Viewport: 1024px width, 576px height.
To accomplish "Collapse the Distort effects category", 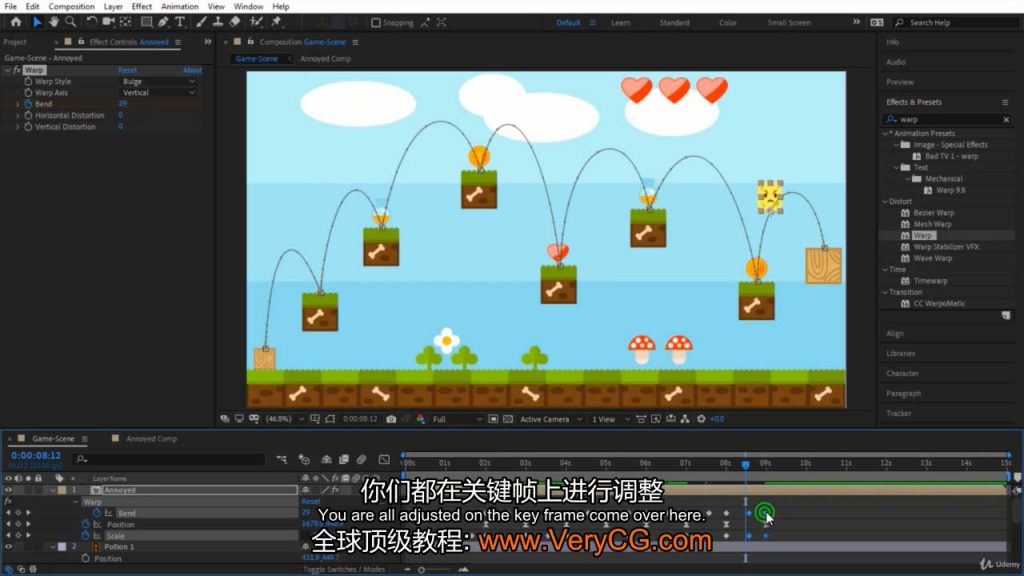I will (885, 201).
